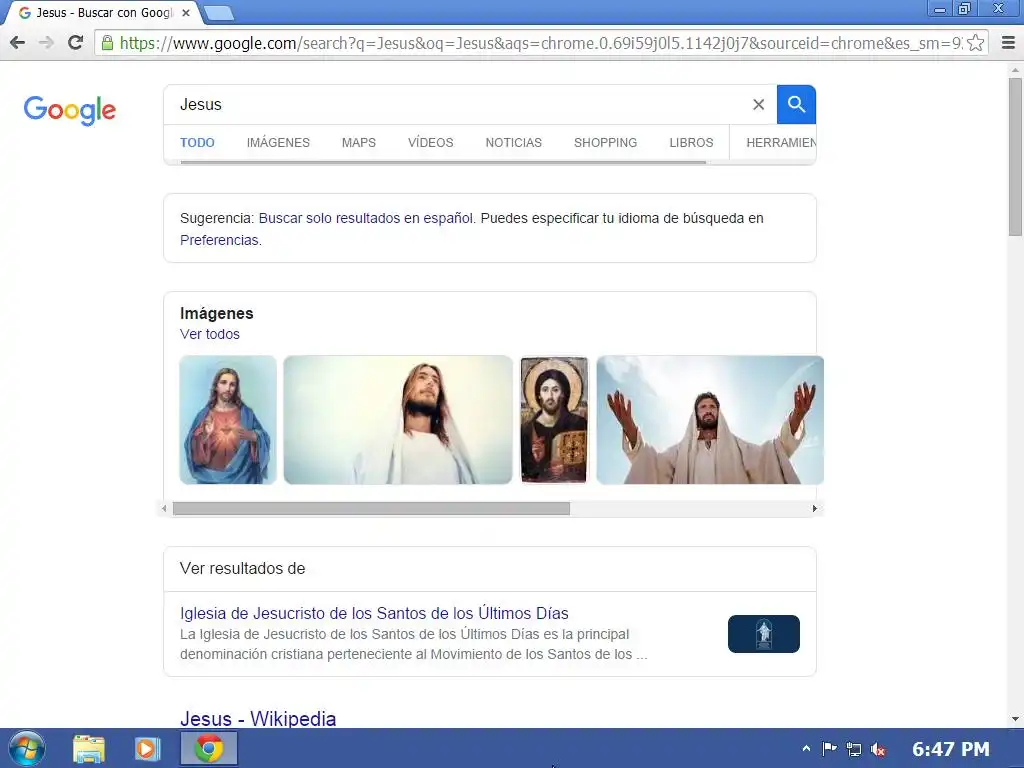Viewport: 1024px width, 768px height.
Task: Click the Chrome taskbar icon
Action: pos(209,748)
